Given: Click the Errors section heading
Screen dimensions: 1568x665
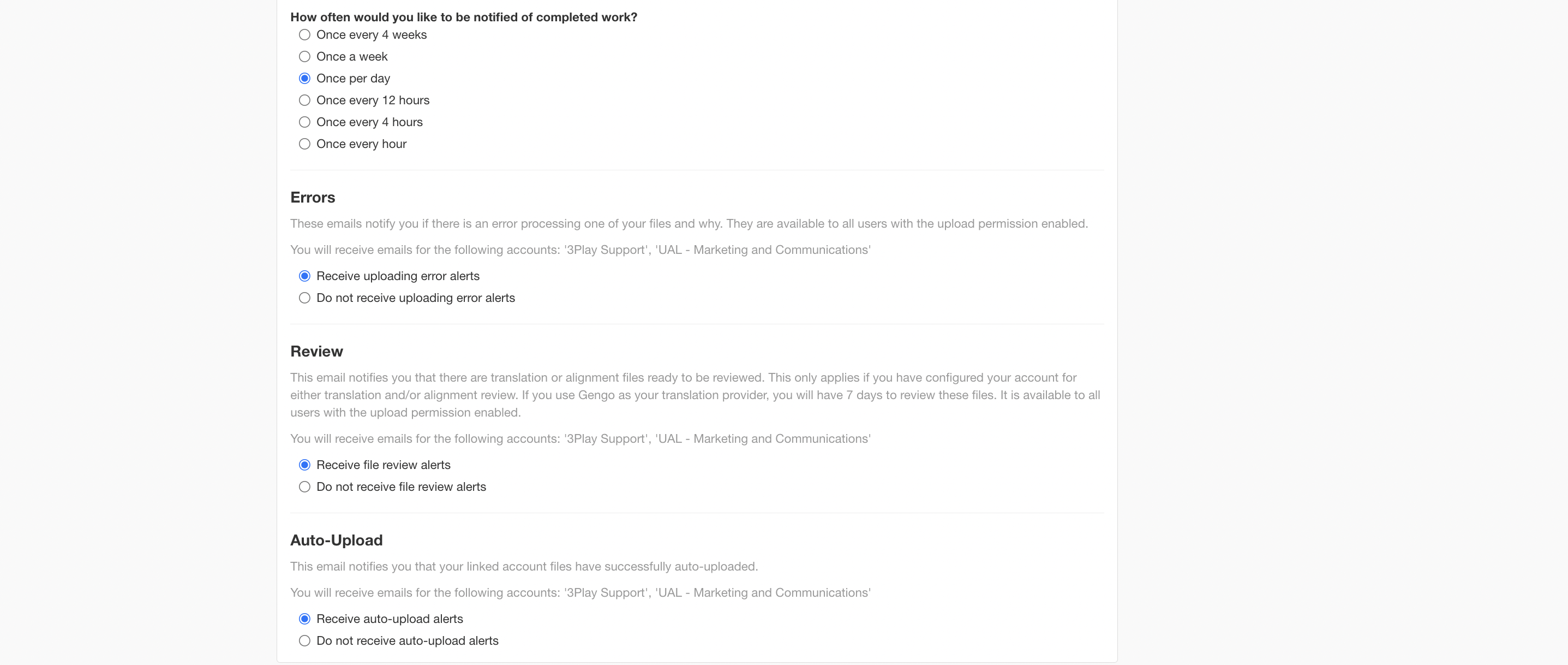Looking at the screenshot, I should pos(312,197).
